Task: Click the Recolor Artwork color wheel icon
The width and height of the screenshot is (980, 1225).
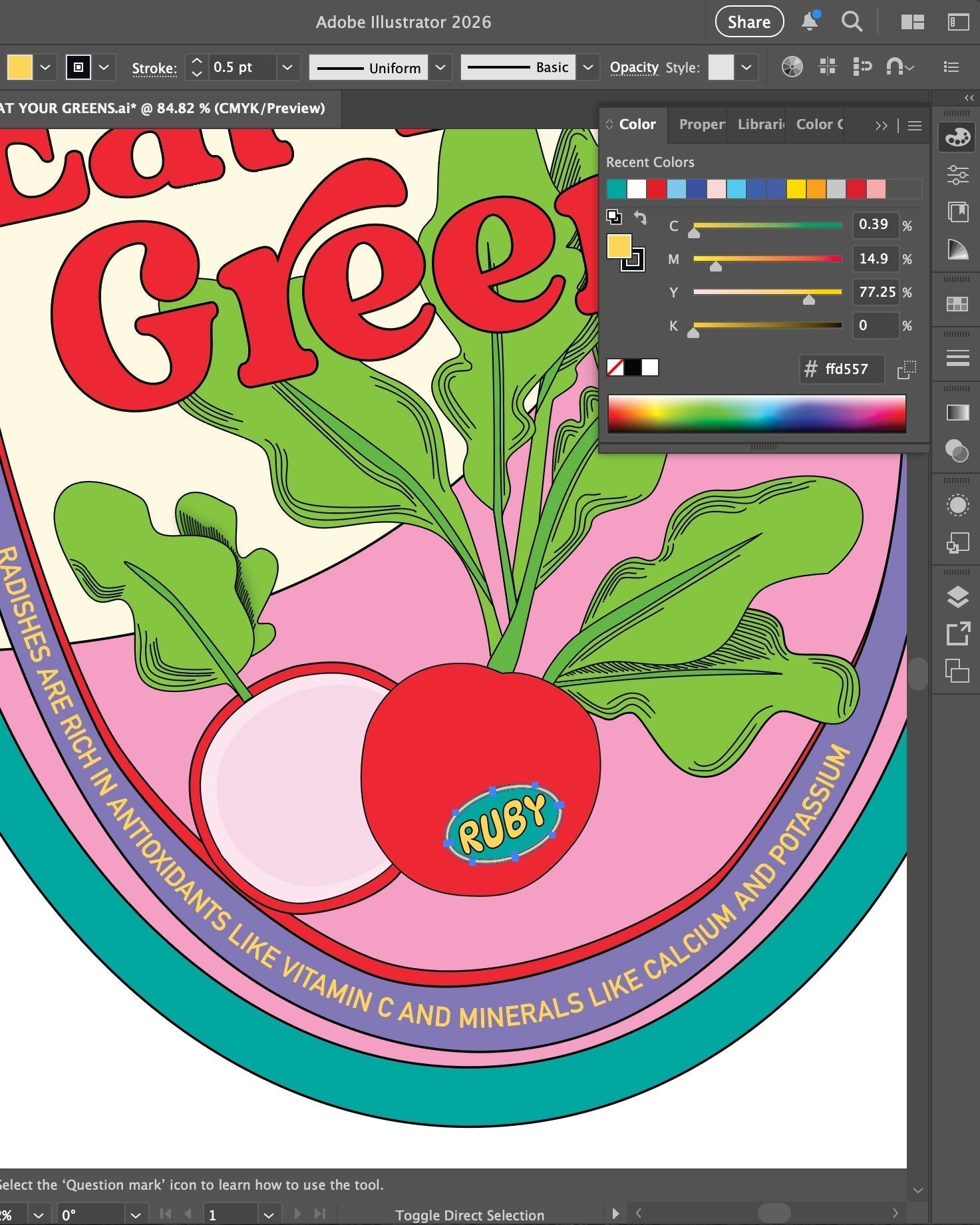Action: click(x=792, y=67)
